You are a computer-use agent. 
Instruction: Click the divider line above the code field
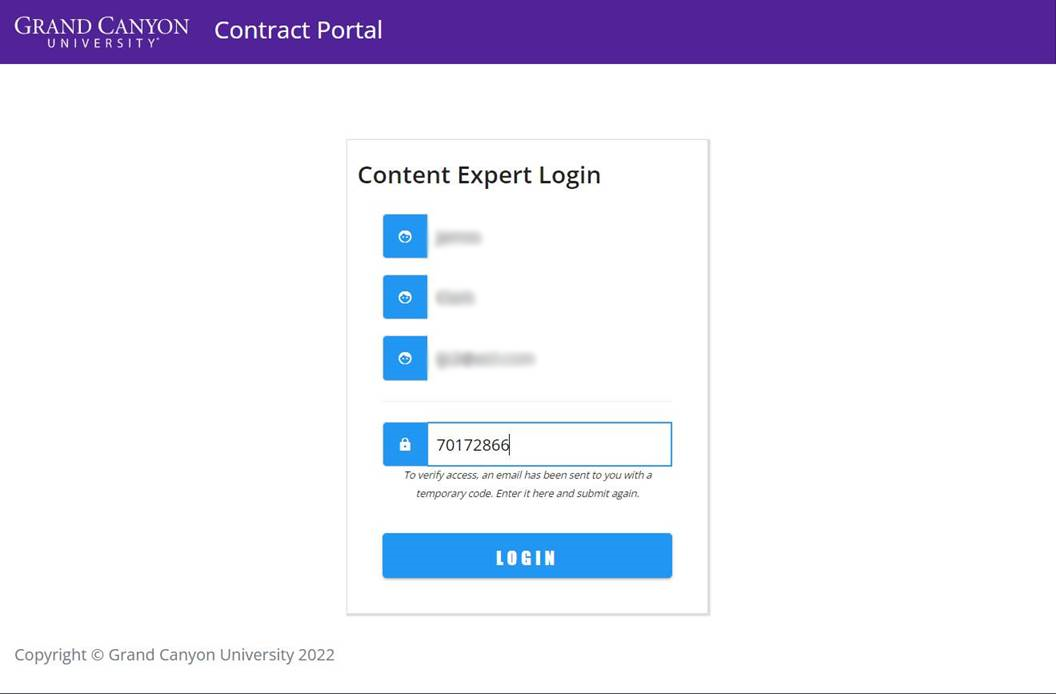pos(527,401)
